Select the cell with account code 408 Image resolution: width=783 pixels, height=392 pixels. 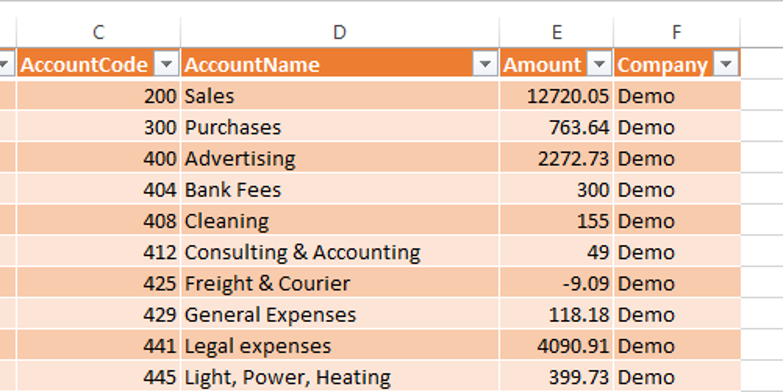[x=98, y=221]
